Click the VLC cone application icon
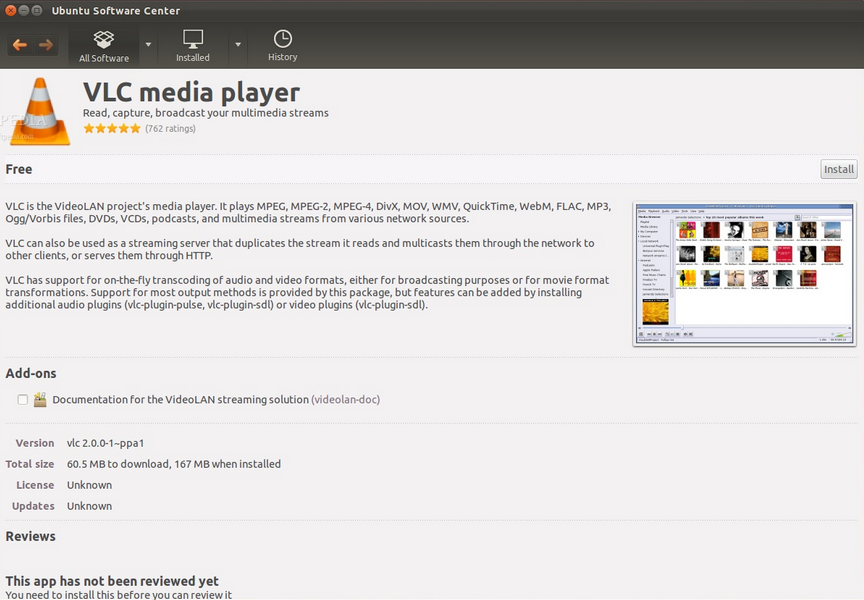864x600 pixels. pos(40,111)
